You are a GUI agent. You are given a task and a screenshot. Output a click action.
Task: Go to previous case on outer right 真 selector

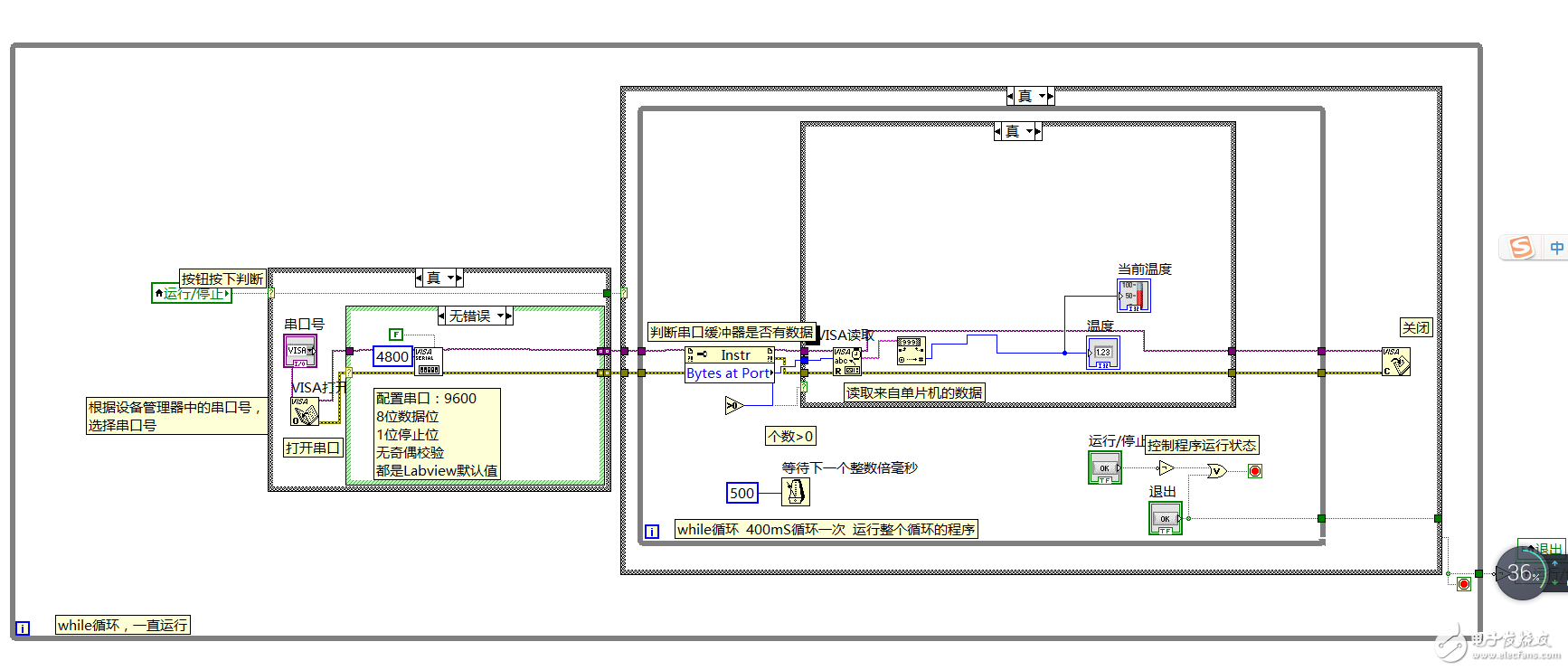click(1011, 96)
